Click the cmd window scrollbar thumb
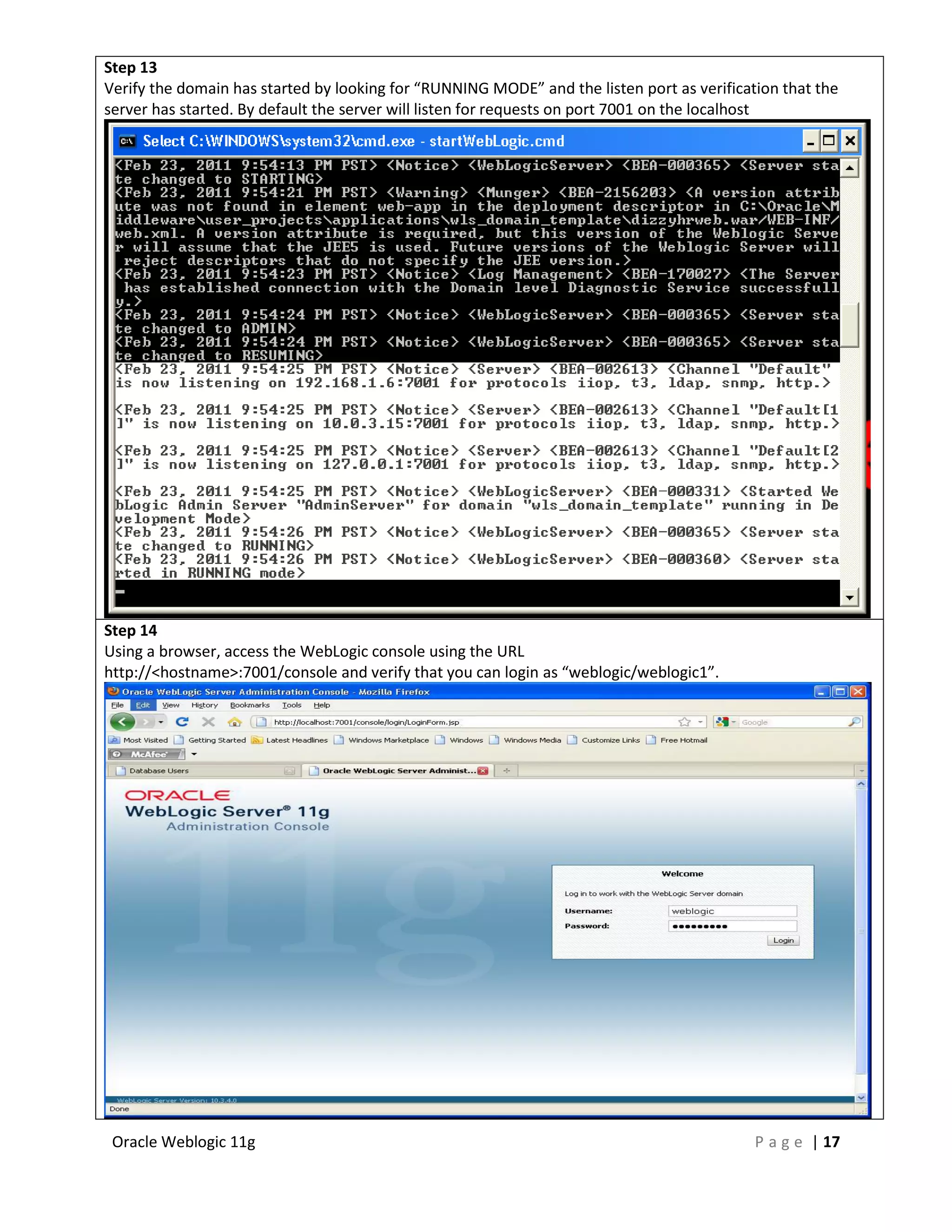Image resolution: width=952 pixels, height=1232 pixels. click(x=849, y=325)
